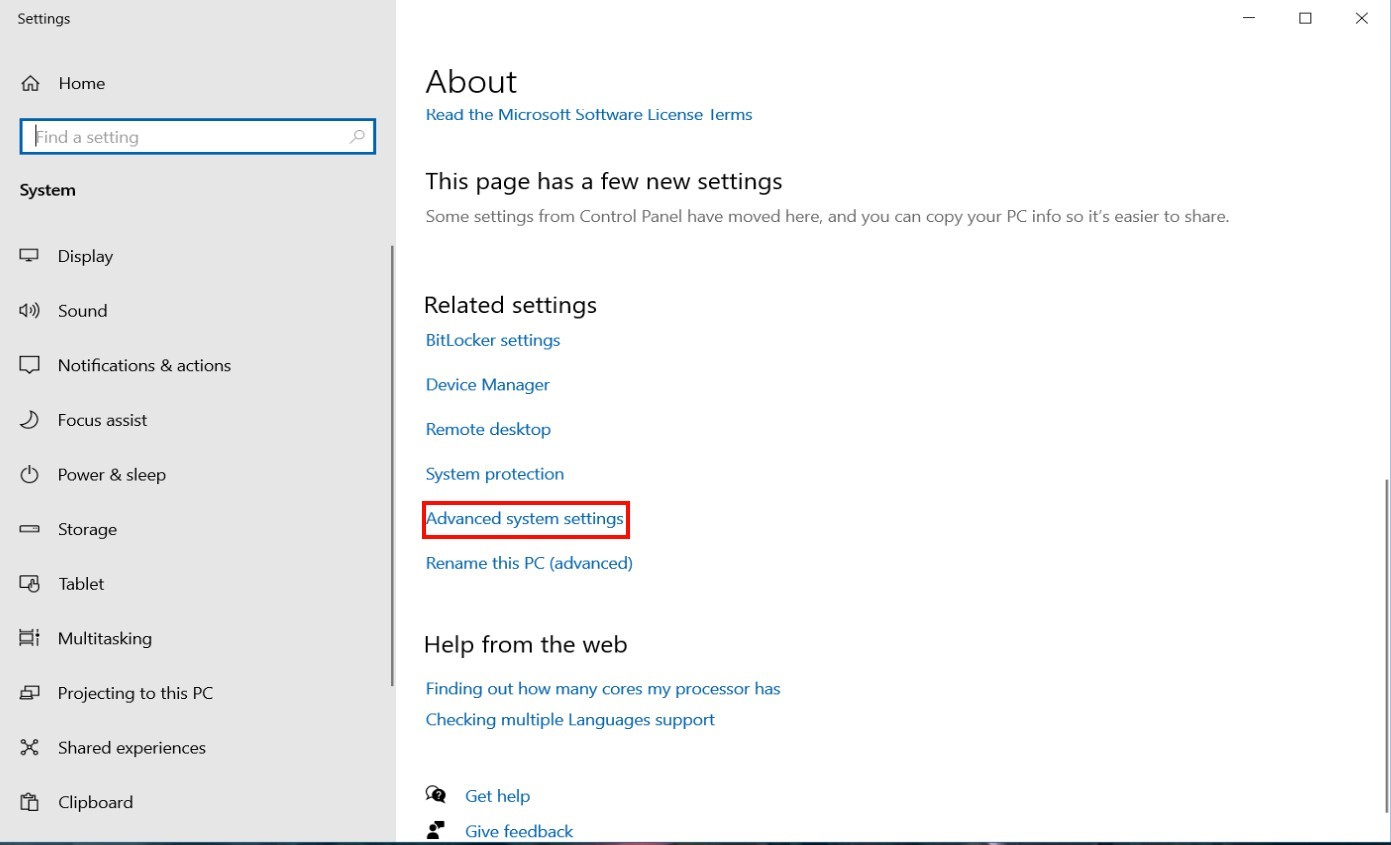The height and width of the screenshot is (845, 1391).
Task: Select Projecting to this PC
Action: click(135, 693)
